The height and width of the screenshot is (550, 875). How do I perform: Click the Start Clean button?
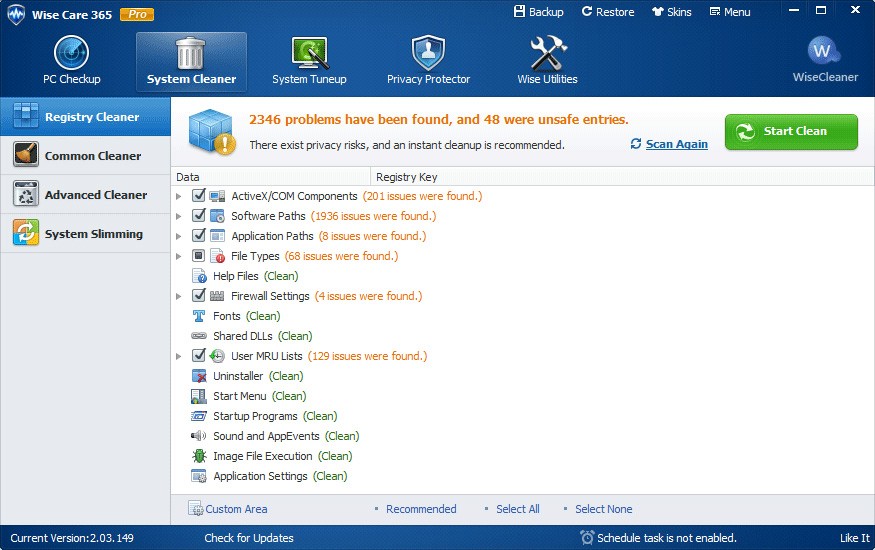pyautogui.click(x=791, y=132)
